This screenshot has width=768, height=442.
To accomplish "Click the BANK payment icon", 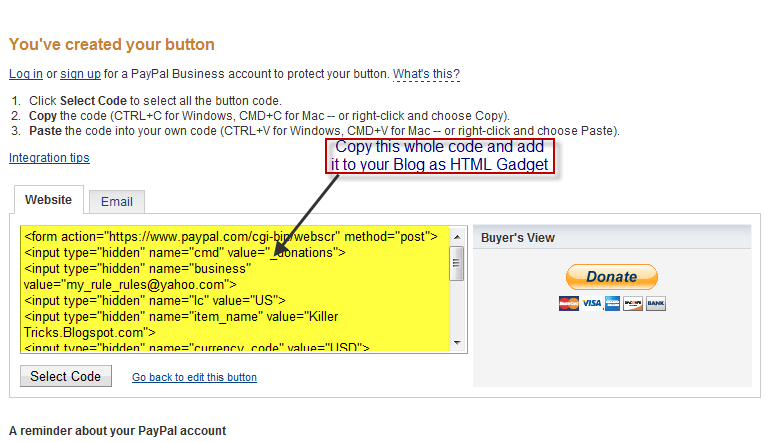I will click(x=655, y=303).
